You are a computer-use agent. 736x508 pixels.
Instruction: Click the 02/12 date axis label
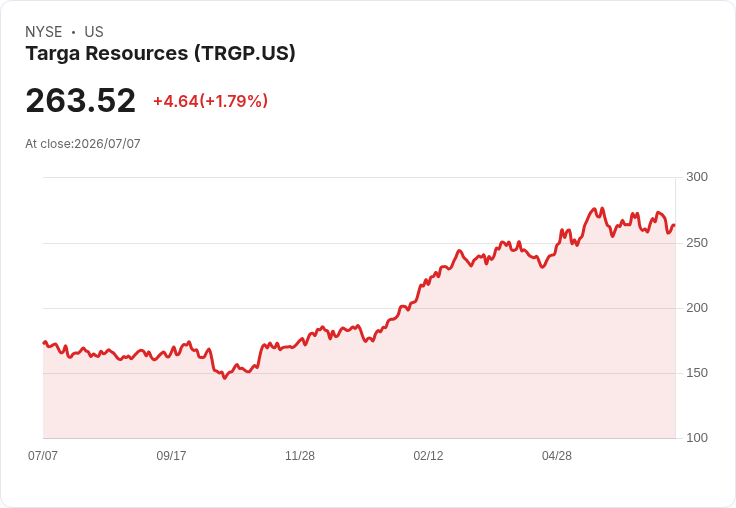[428, 455]
